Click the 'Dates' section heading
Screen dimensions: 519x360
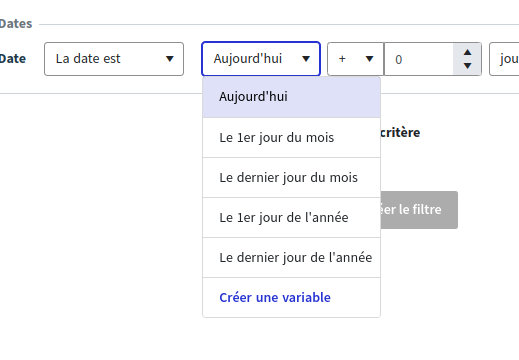tap(16, 24)
